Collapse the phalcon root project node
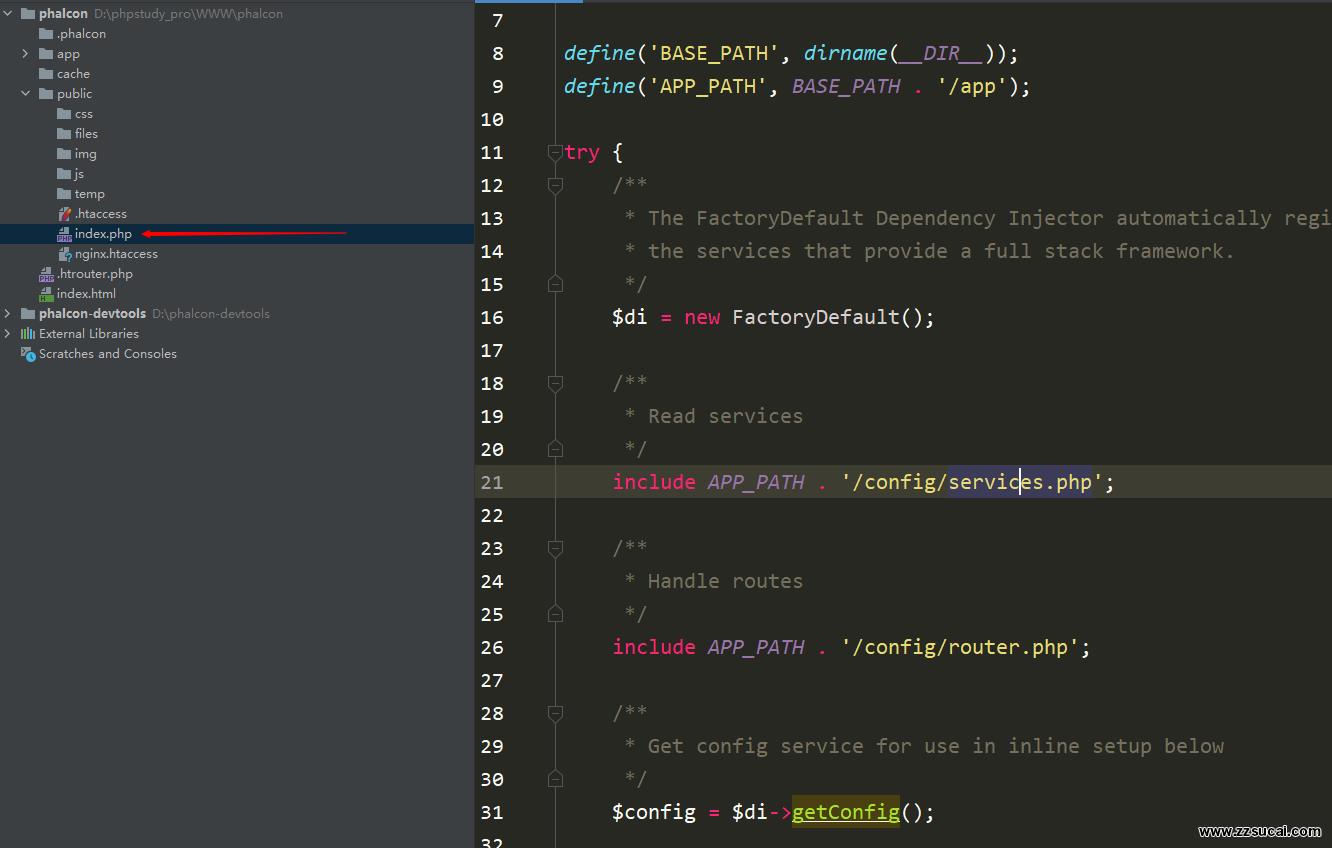1332x848 pixels. (x=8, y=14)
